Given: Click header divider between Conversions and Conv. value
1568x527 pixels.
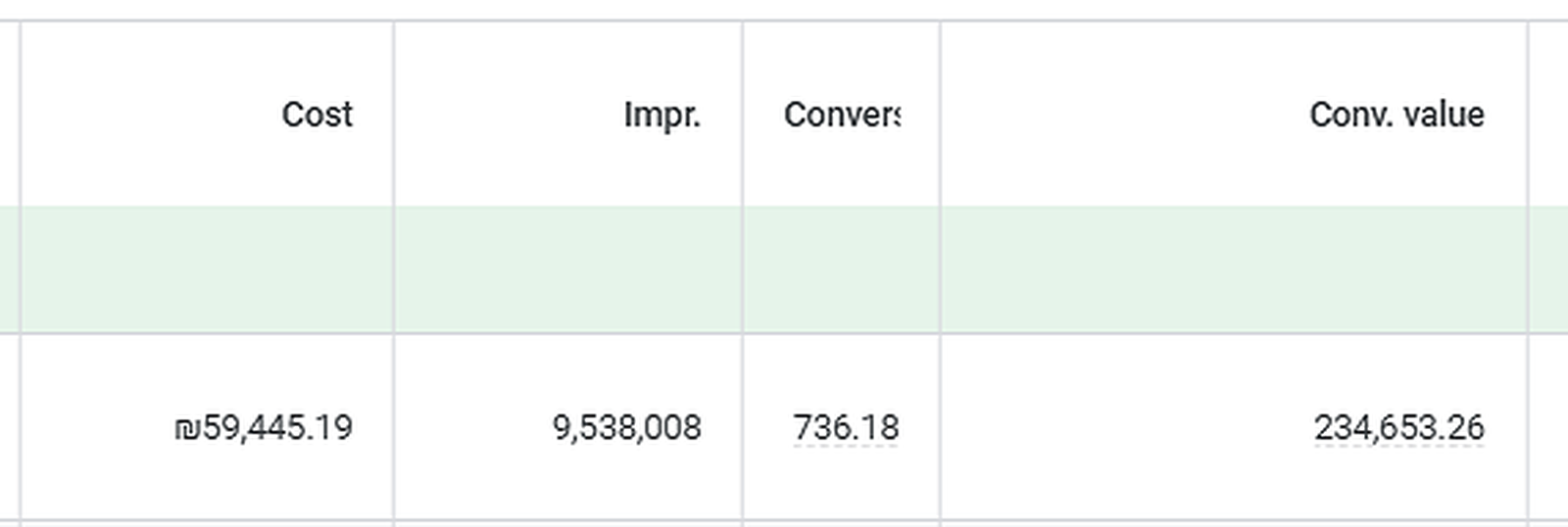Looking at the screenshot, I should click(x=940, y=114).
